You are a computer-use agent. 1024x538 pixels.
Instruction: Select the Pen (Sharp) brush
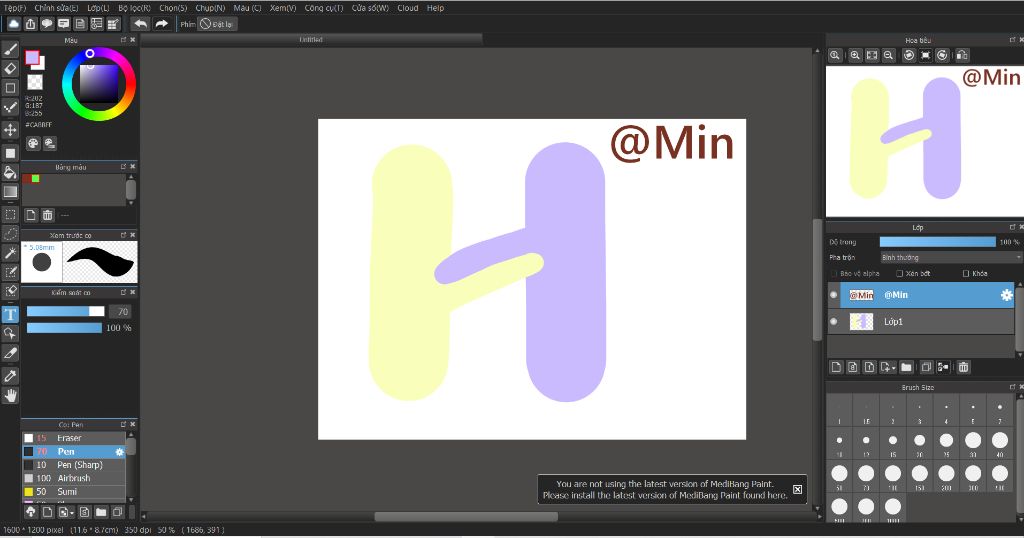[x=74, y=465]
